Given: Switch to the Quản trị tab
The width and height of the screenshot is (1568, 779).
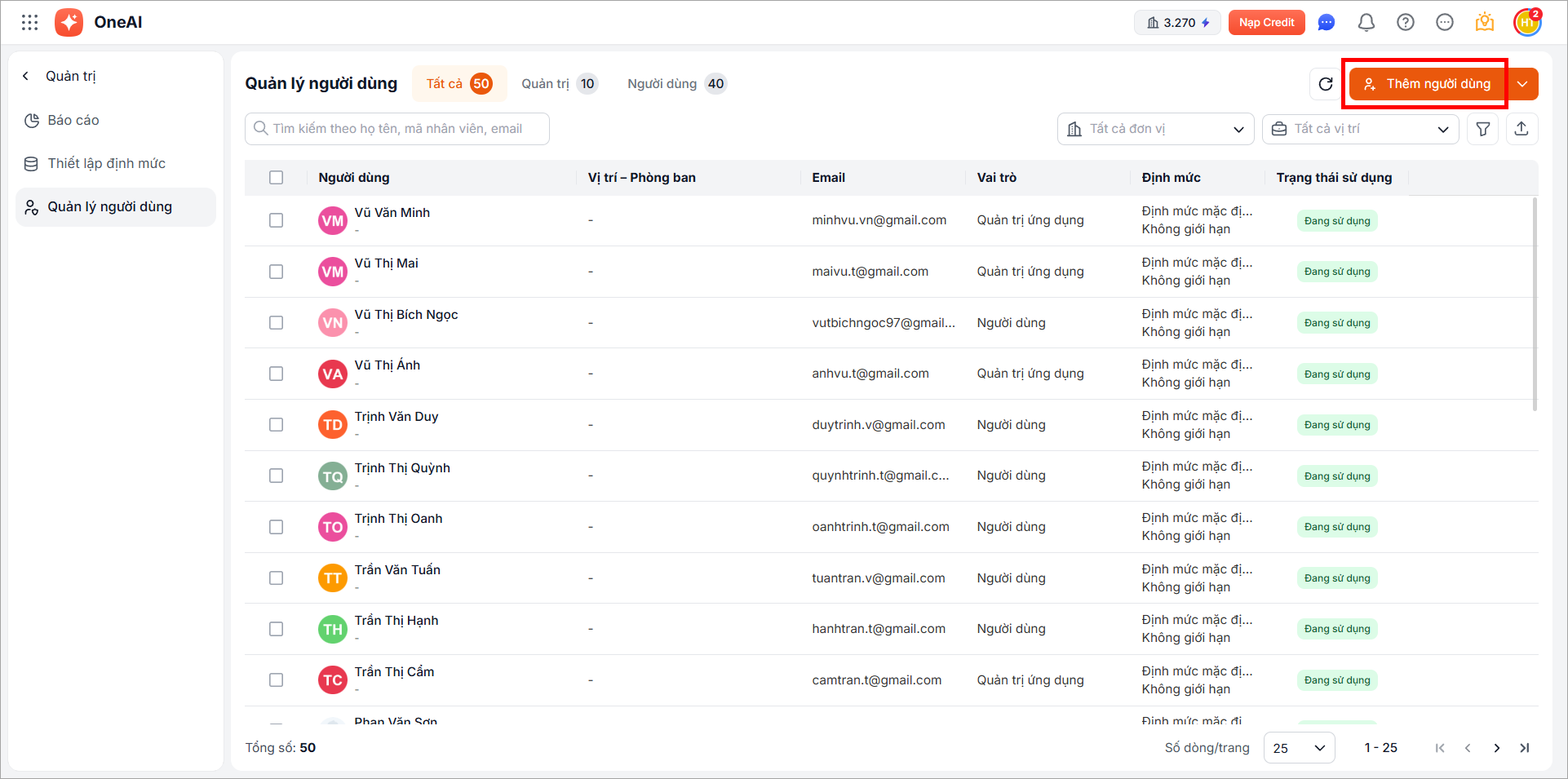Looking at the screenshot, I should (x=559, y=84).
